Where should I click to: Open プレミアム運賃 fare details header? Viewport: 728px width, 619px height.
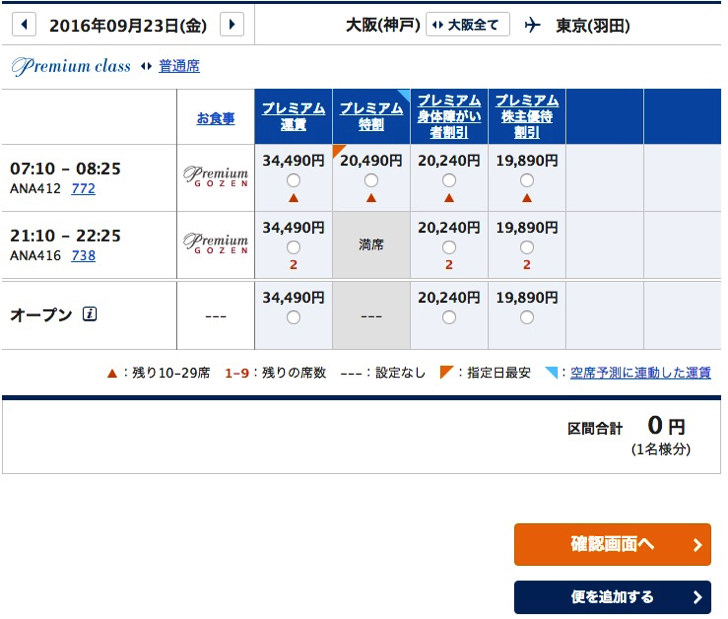[x=293, y=116]
